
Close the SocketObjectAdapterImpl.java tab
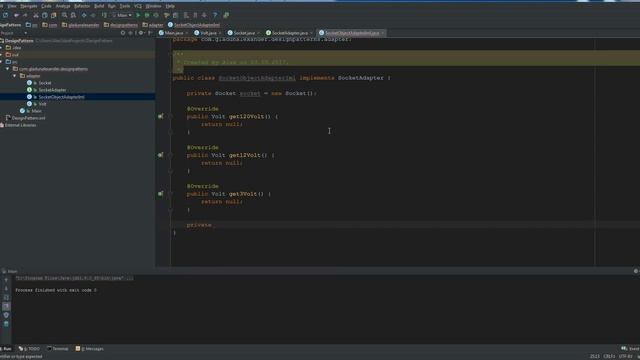point(382,33)
